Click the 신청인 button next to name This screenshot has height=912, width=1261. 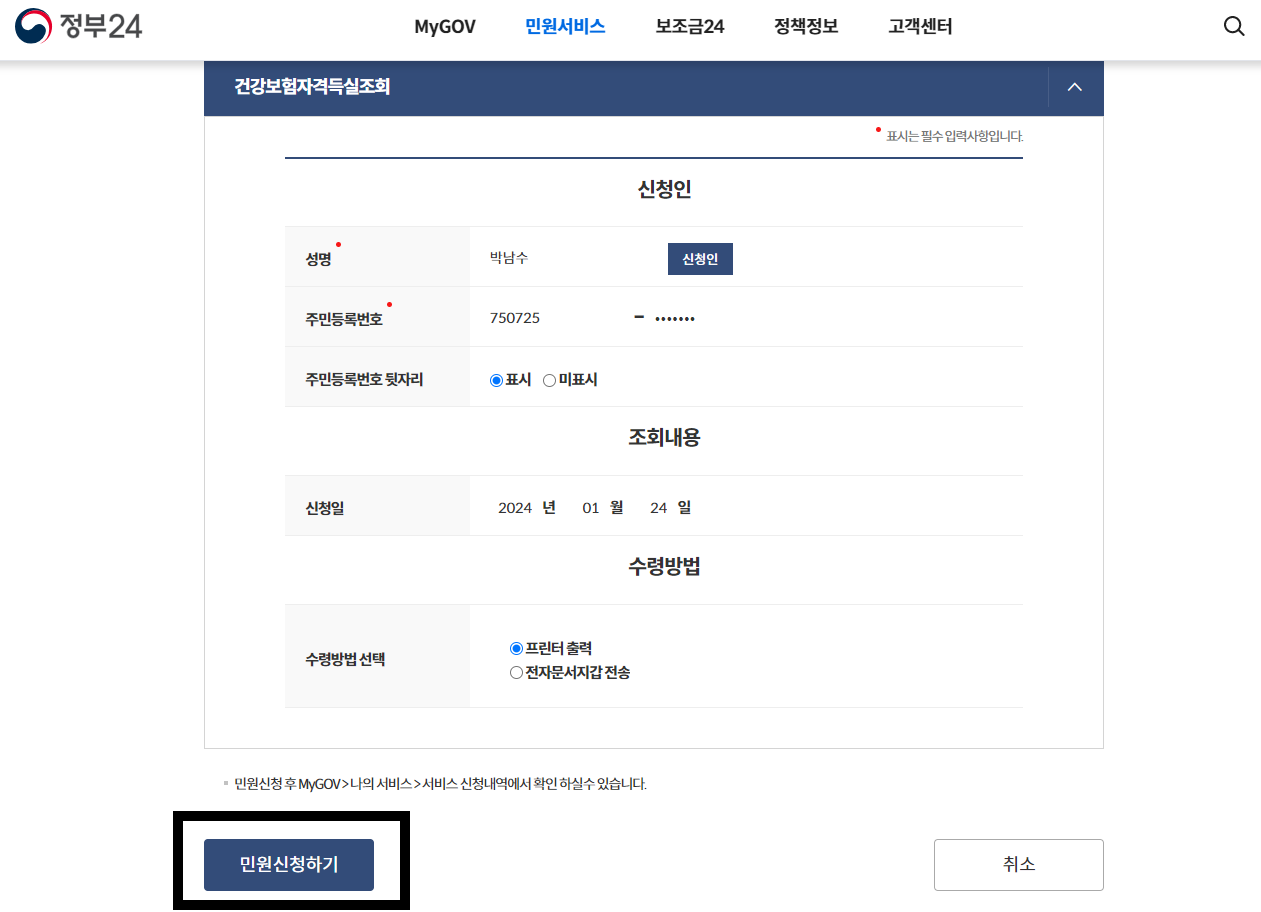[700, 259]
